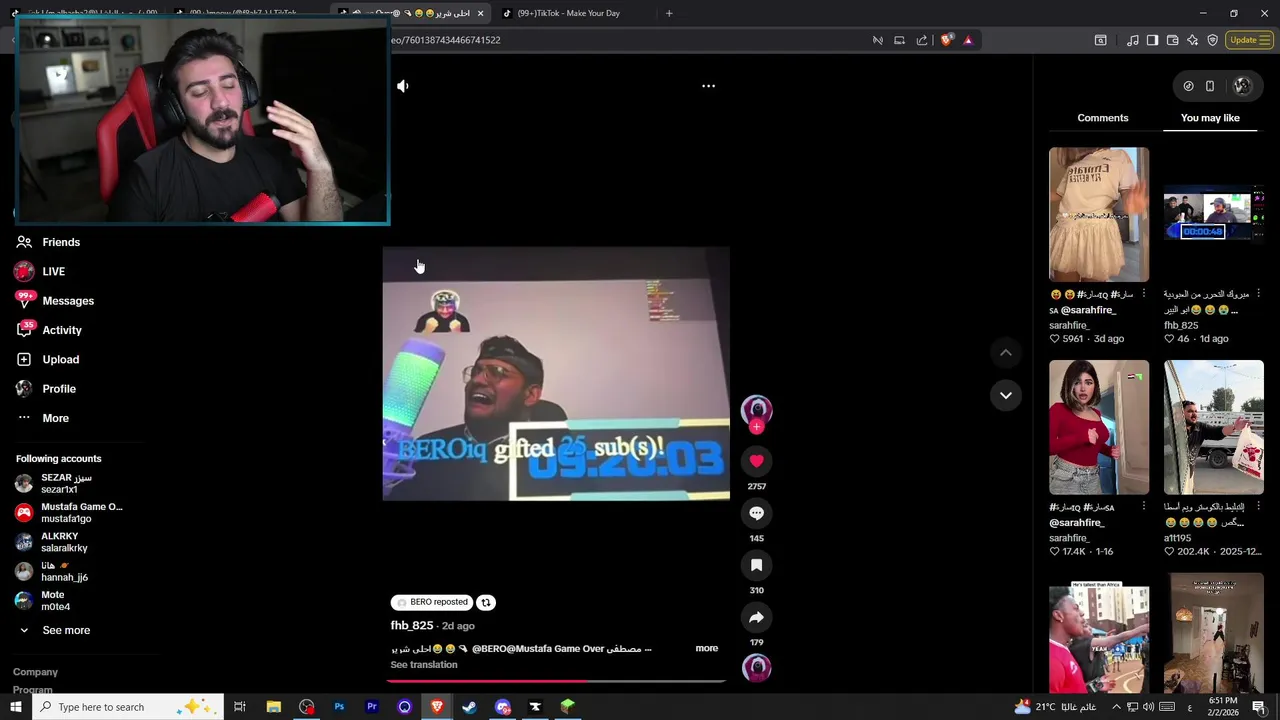The image size is (1280, 720).
Task: Expand the More sidebar menu
Action: pos(55,418)
